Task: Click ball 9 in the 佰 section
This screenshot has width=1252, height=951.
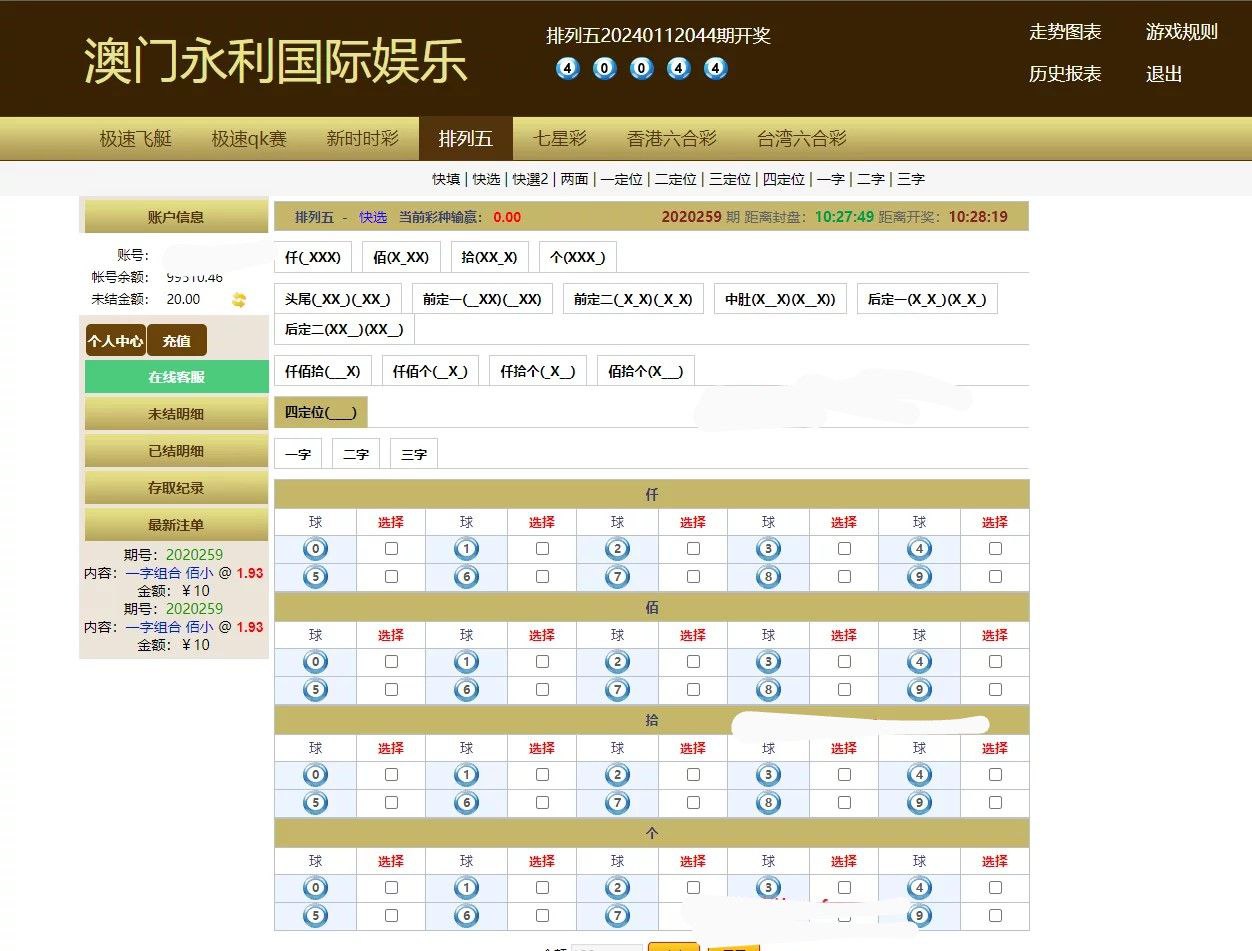Action: (x=919, y=690)
